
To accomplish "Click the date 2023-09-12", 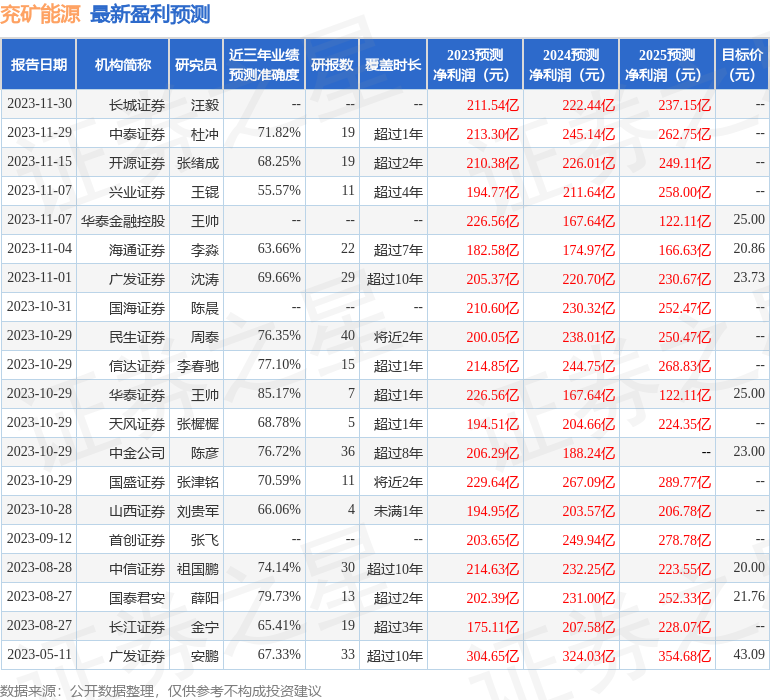I will click(x=39, y=538).
